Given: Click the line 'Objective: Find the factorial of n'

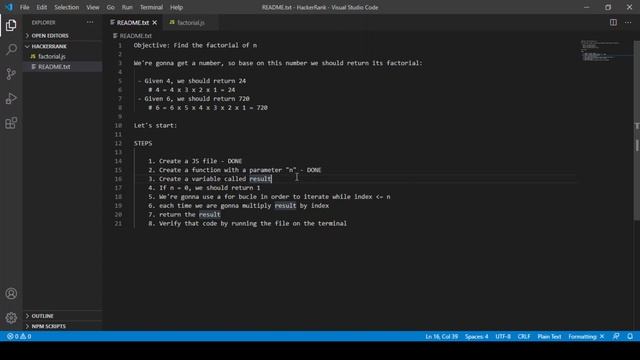Looking at the screenshot, I should click(x=196, y=45).
